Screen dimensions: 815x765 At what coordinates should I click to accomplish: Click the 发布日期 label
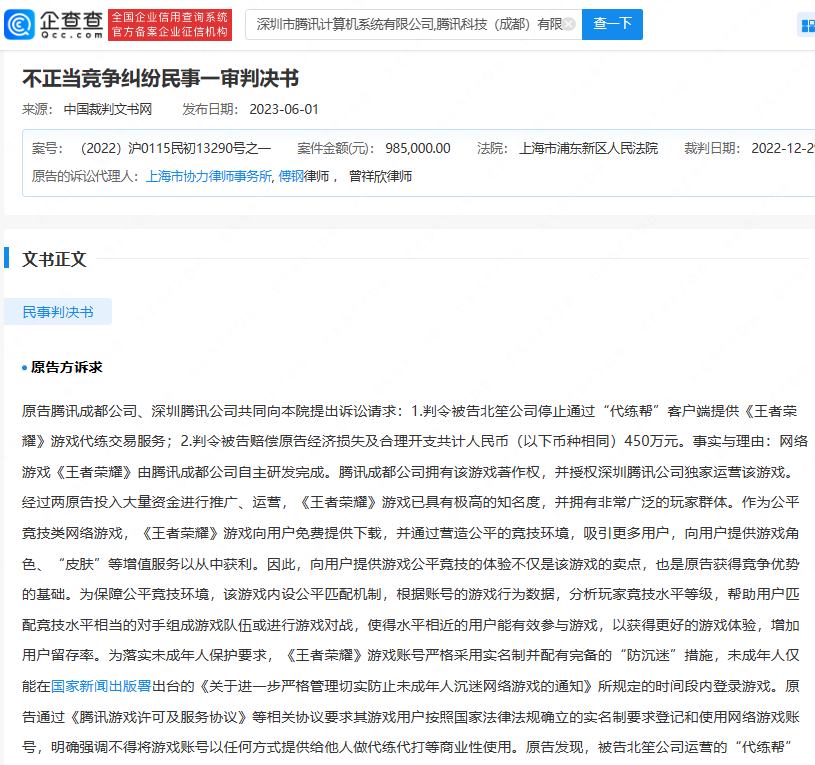click(x=210, y=110)
